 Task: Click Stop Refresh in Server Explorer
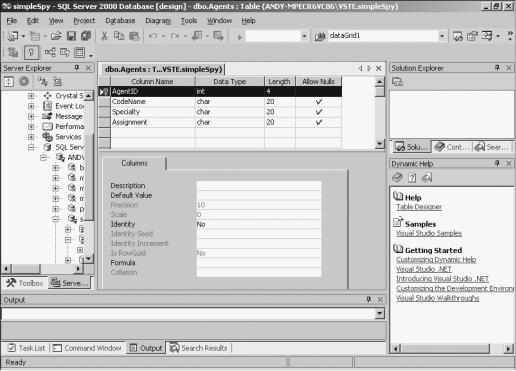point(24,81)
